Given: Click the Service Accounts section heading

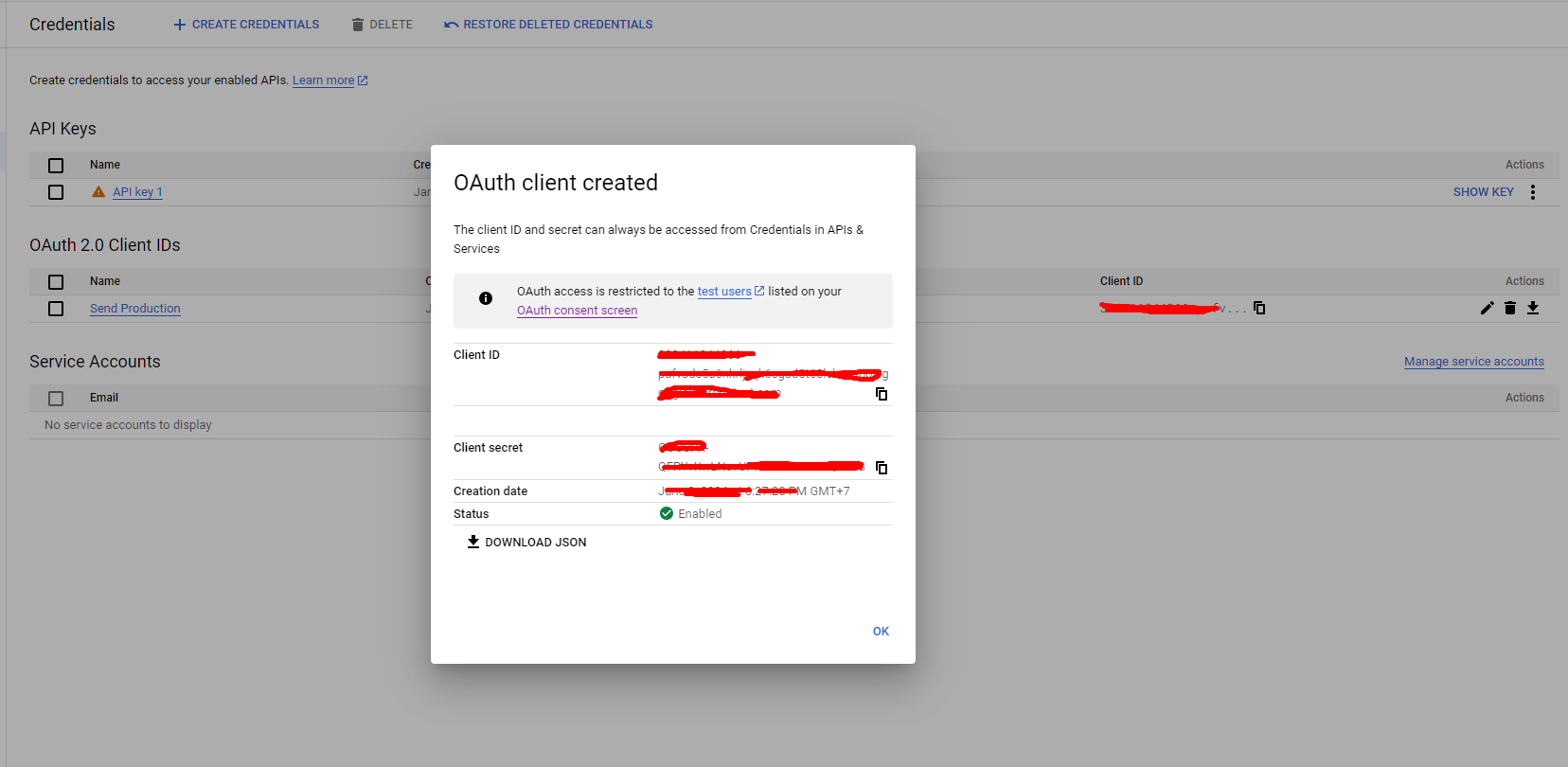Looking at the screenshot, I should (95, 362).
